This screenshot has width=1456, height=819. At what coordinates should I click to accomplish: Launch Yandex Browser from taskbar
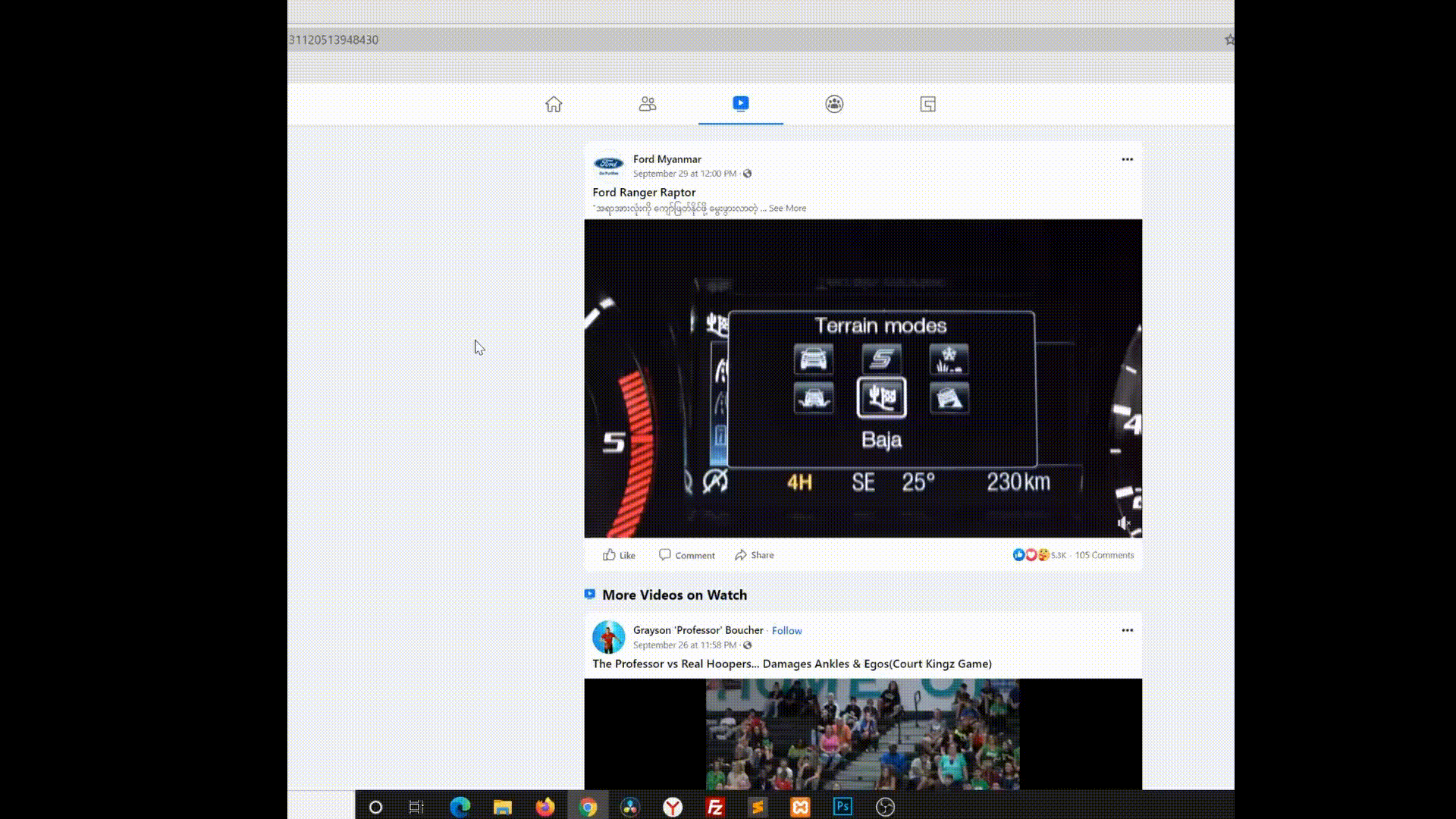pos(673,807)
